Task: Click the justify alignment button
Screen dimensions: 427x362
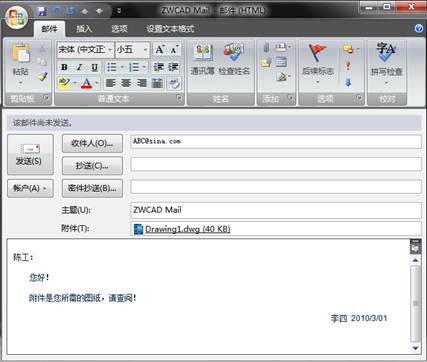Action: (x=157, y=83)
